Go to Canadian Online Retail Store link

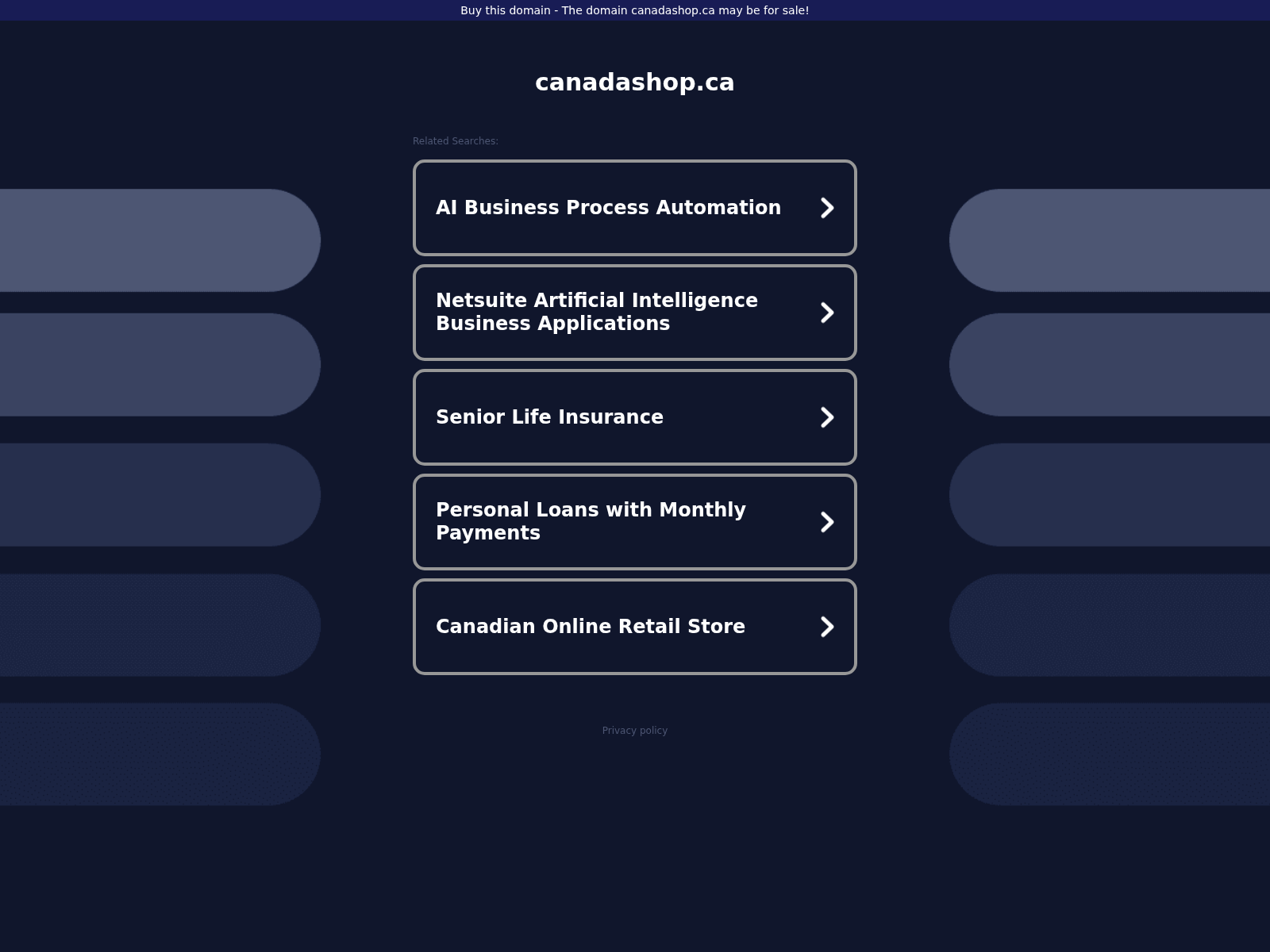[x=591, y=627]
